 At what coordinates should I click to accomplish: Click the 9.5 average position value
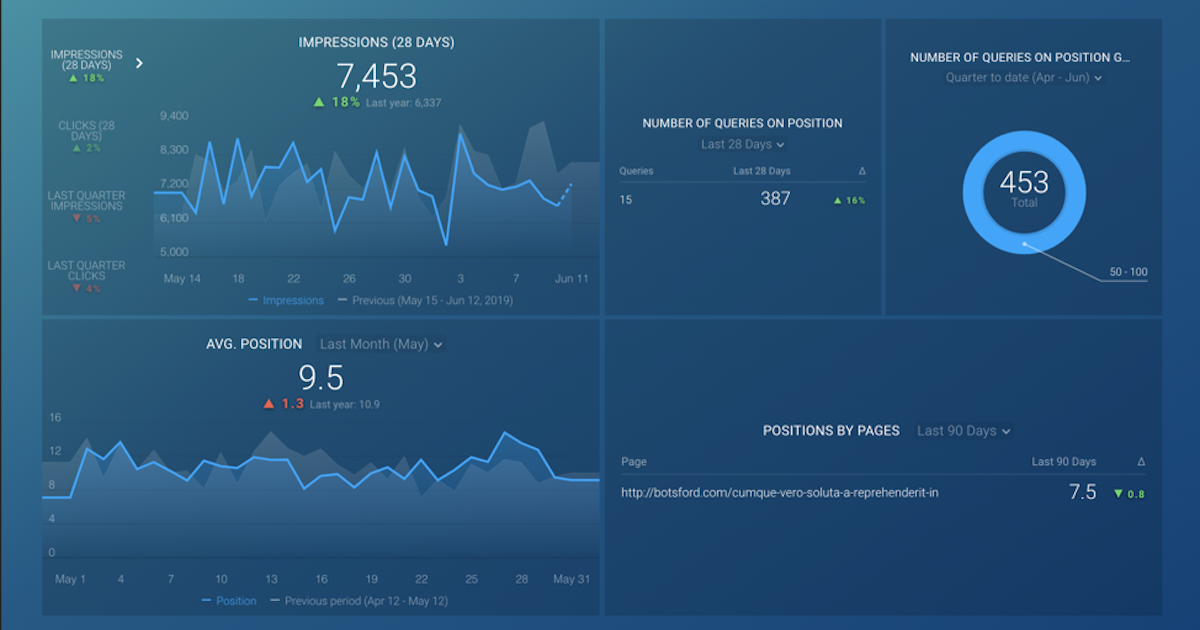tap(321, 378)
